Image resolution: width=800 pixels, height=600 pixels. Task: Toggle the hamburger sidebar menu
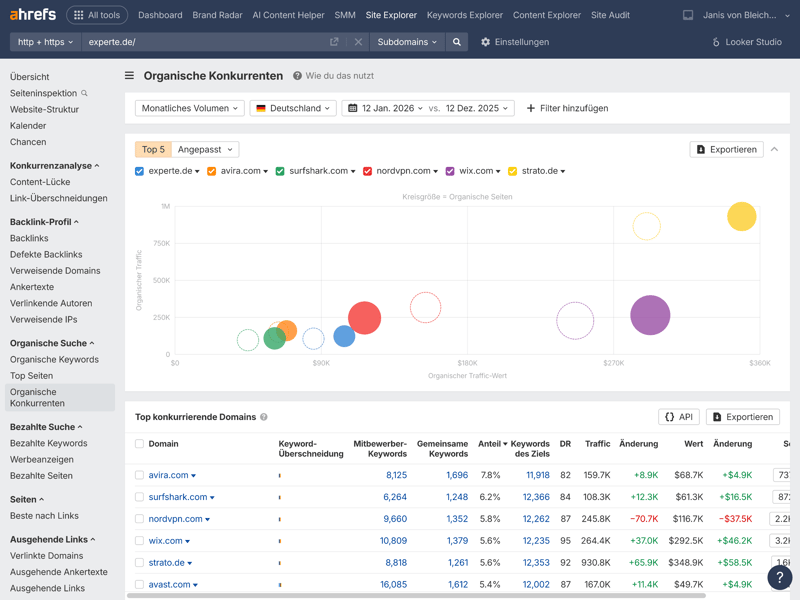point(129,76)
